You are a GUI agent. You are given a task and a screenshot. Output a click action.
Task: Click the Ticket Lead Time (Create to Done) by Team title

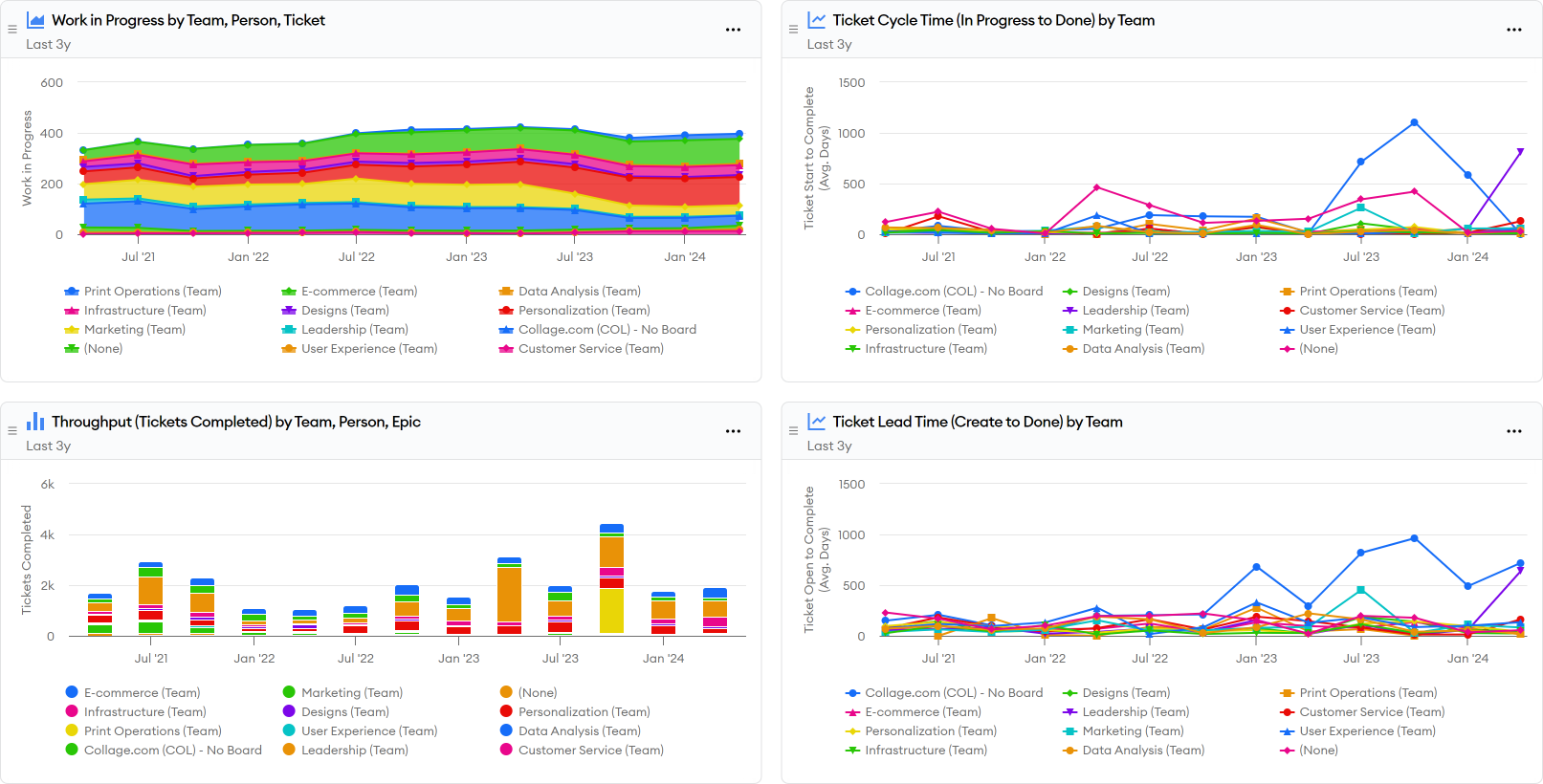click(977, 422)
